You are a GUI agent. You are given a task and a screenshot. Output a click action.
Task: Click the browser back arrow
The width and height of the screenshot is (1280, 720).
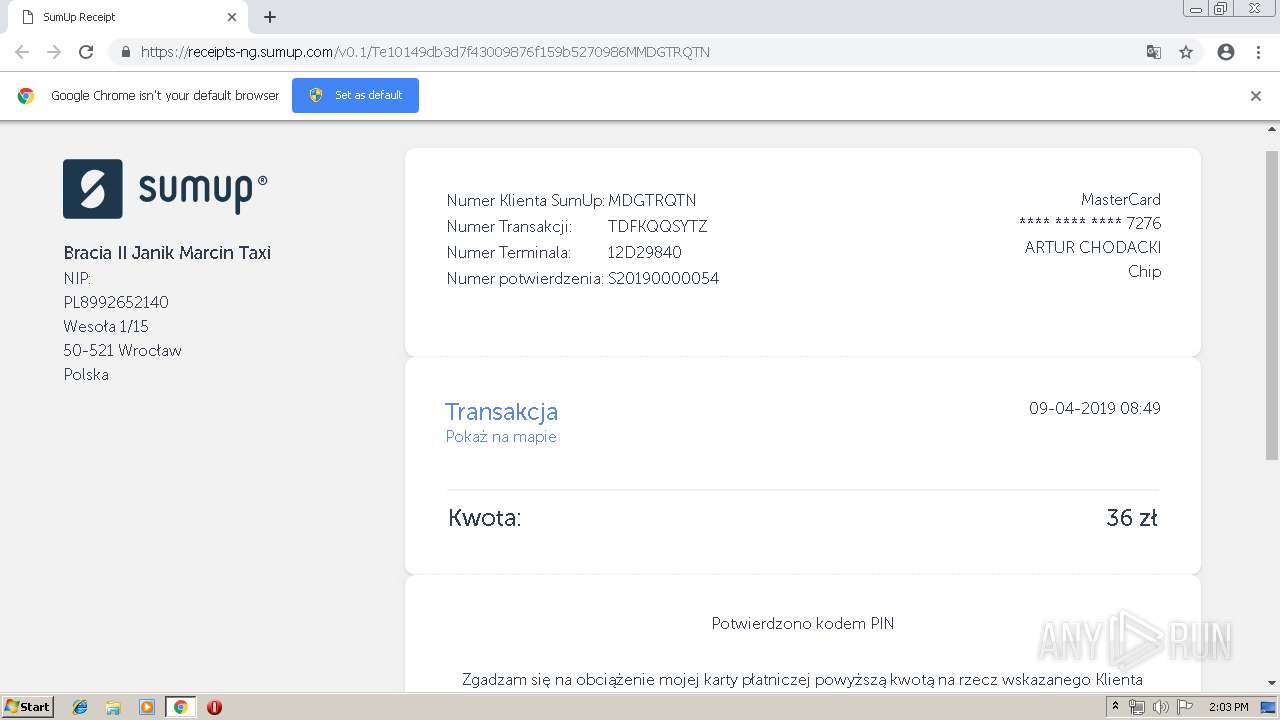coord(22,52)
